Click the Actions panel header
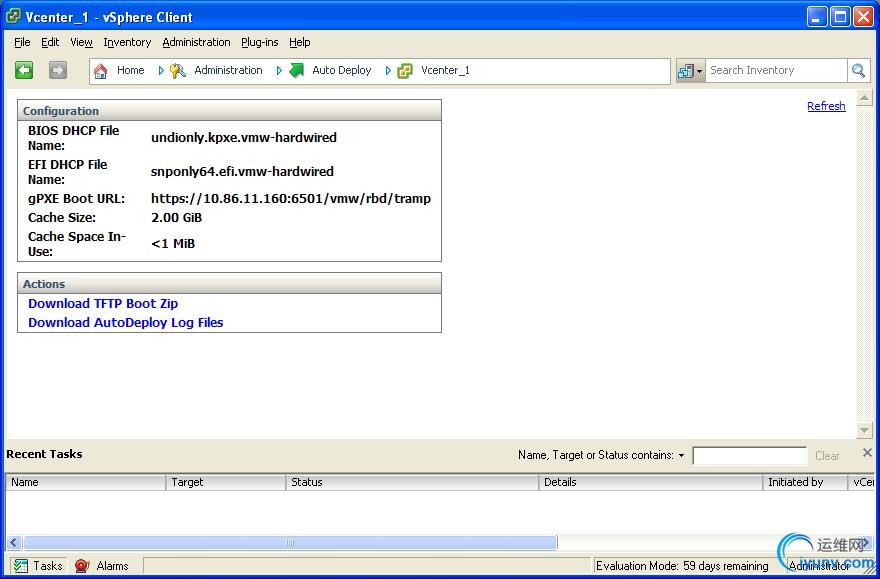The width and height of the screenshot is (880, 579). (230, 283)
